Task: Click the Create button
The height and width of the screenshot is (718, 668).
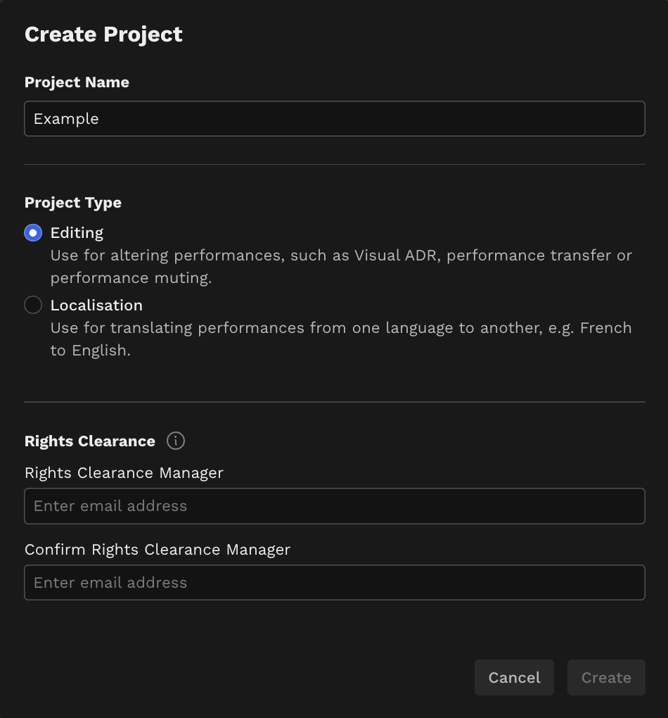Action: [x=606, y=678]
